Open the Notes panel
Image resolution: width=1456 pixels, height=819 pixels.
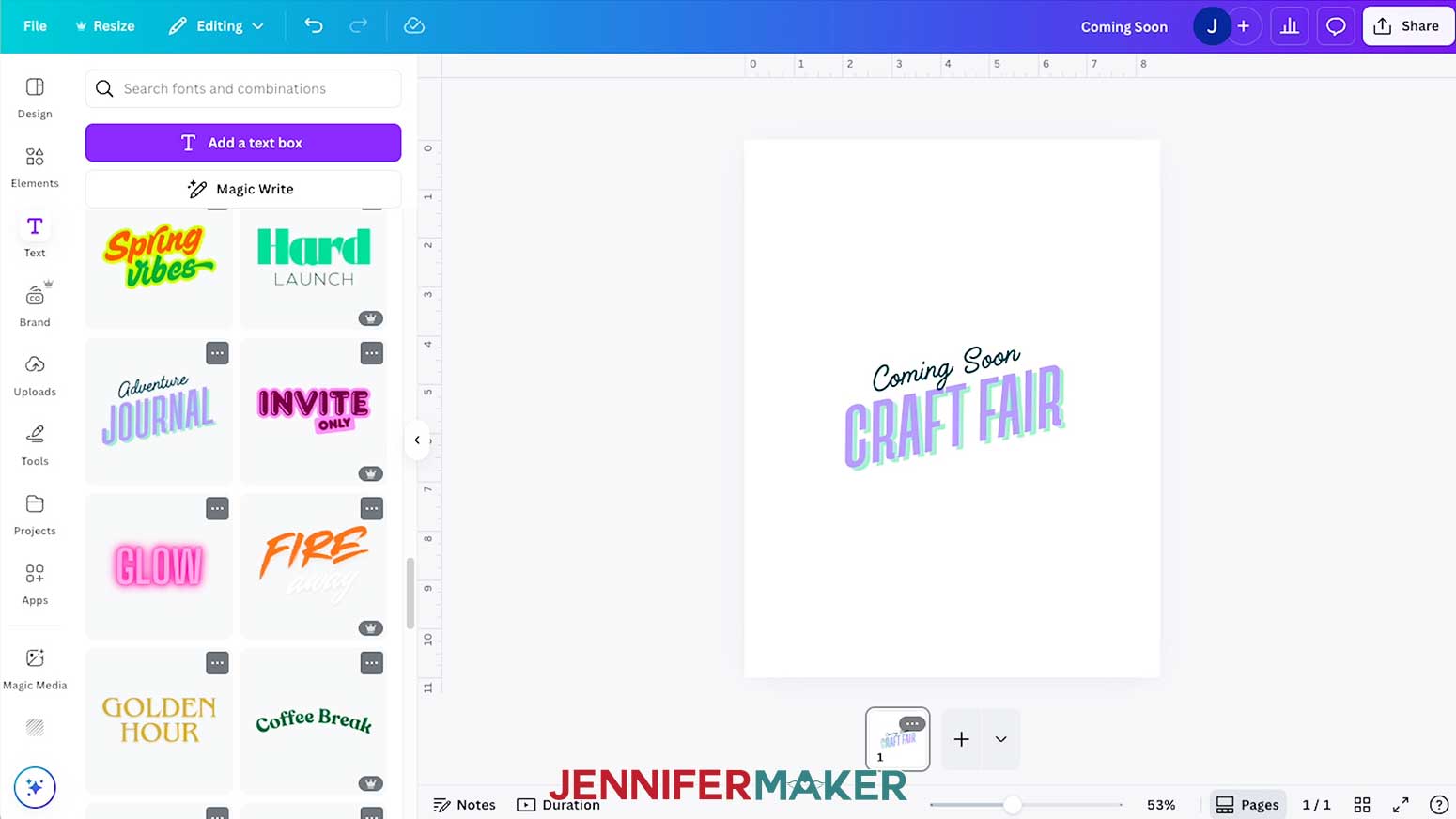464,805
